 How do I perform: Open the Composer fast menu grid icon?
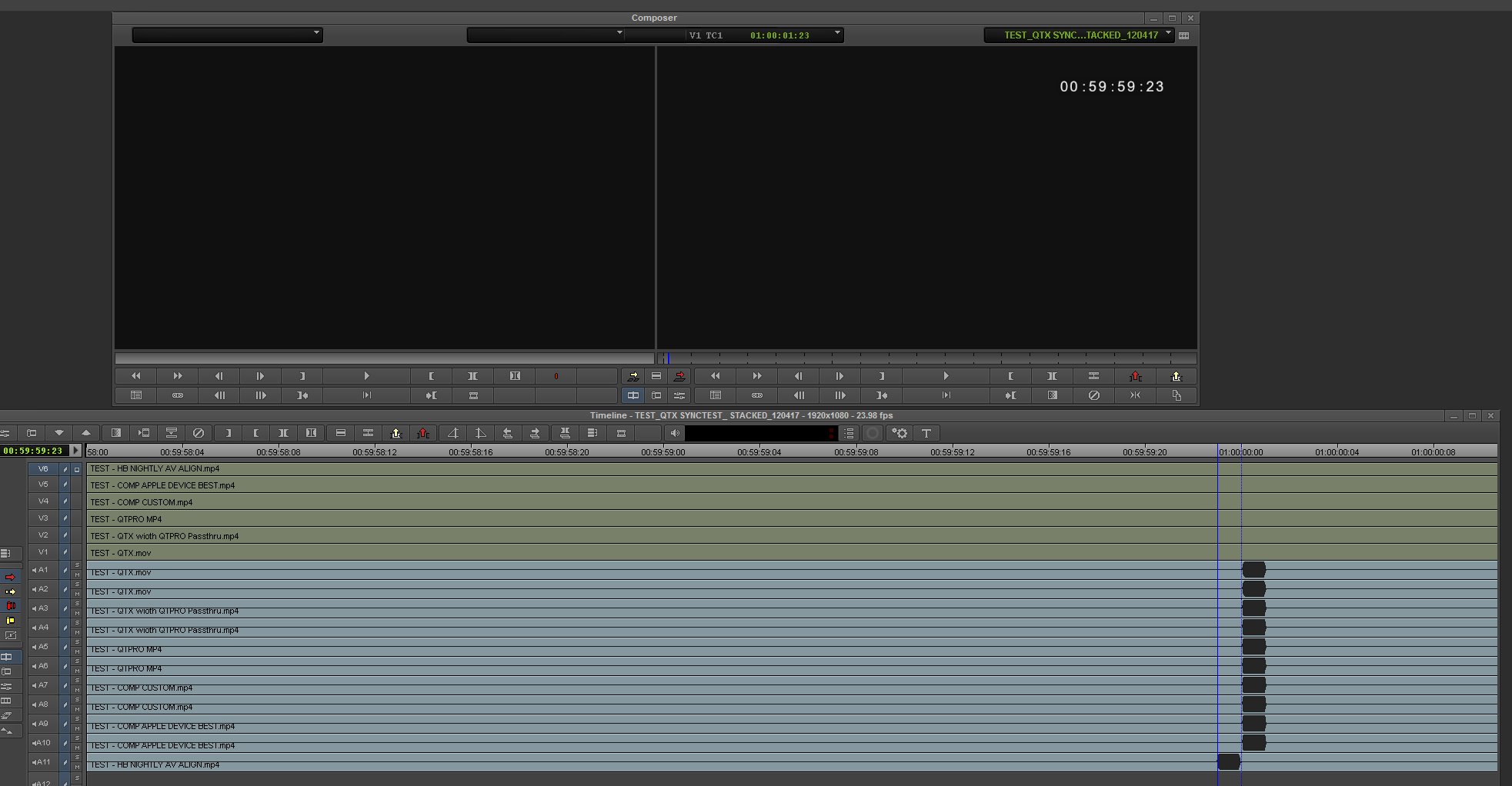coord(1183,35)
